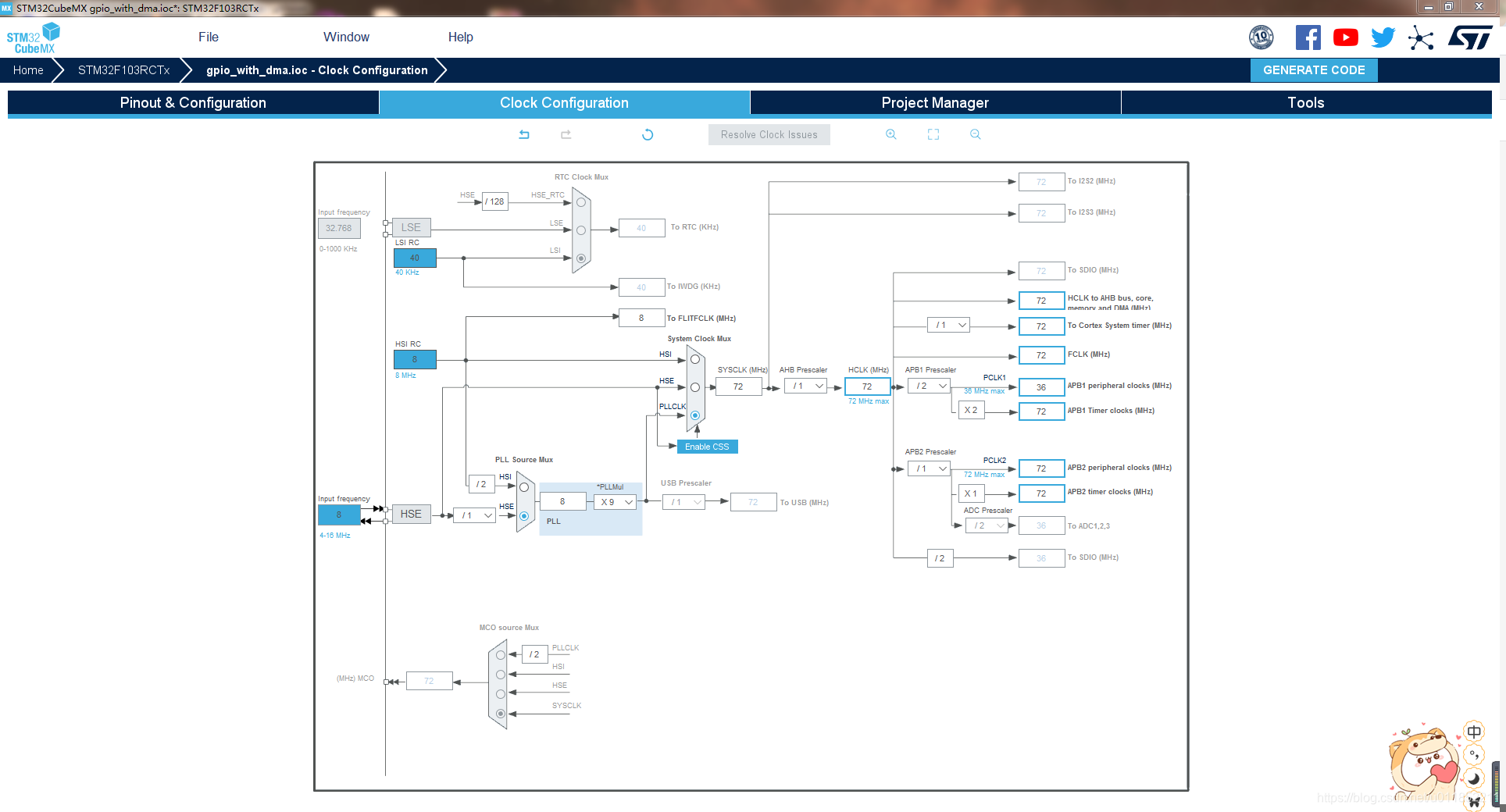Open the STM32CubeMX Facebook page icon
The height and width of the screenshot is (812, 1506).
point(1308,37)
